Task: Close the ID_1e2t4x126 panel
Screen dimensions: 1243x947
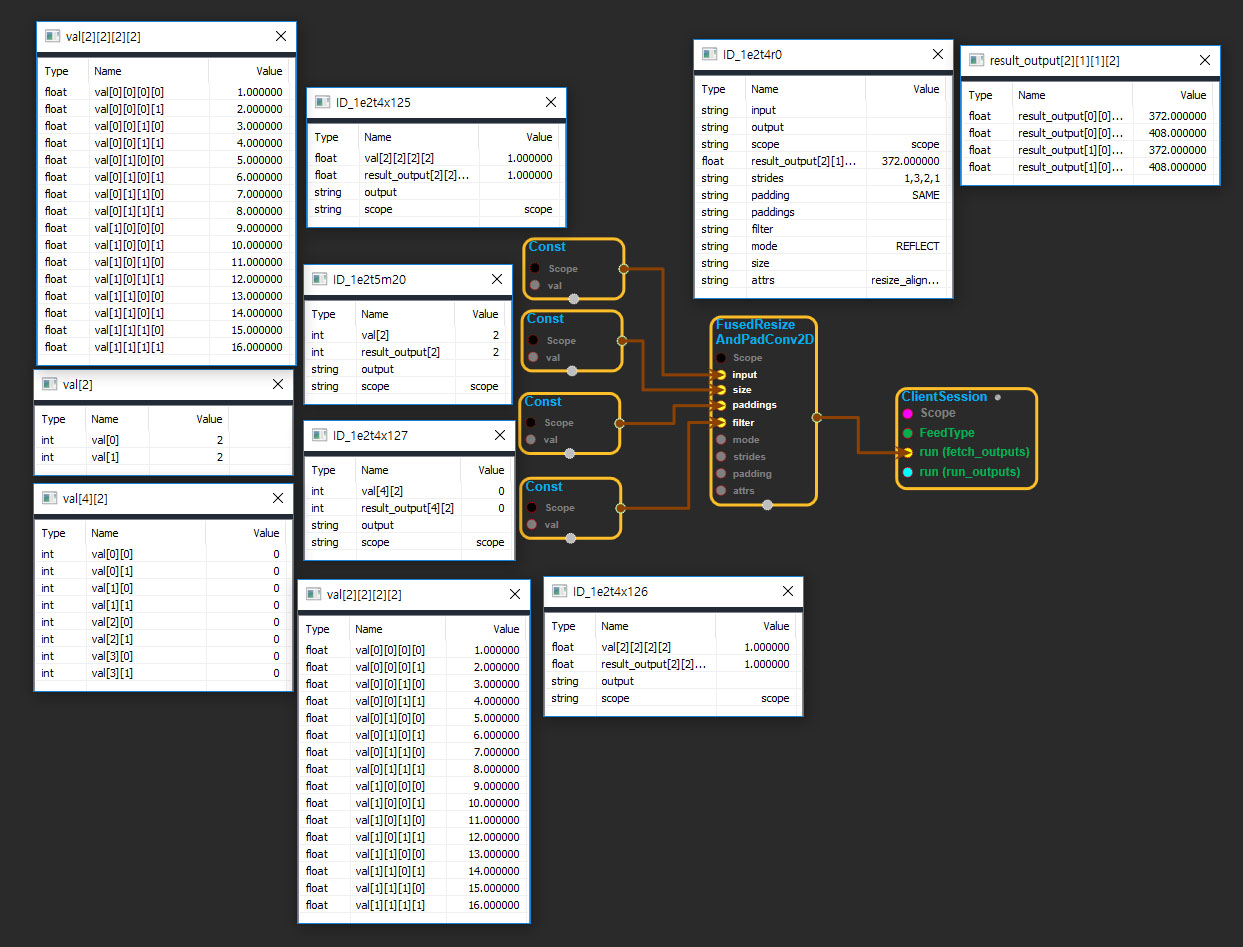Action: pyautogui.click(x=786, y=592)
